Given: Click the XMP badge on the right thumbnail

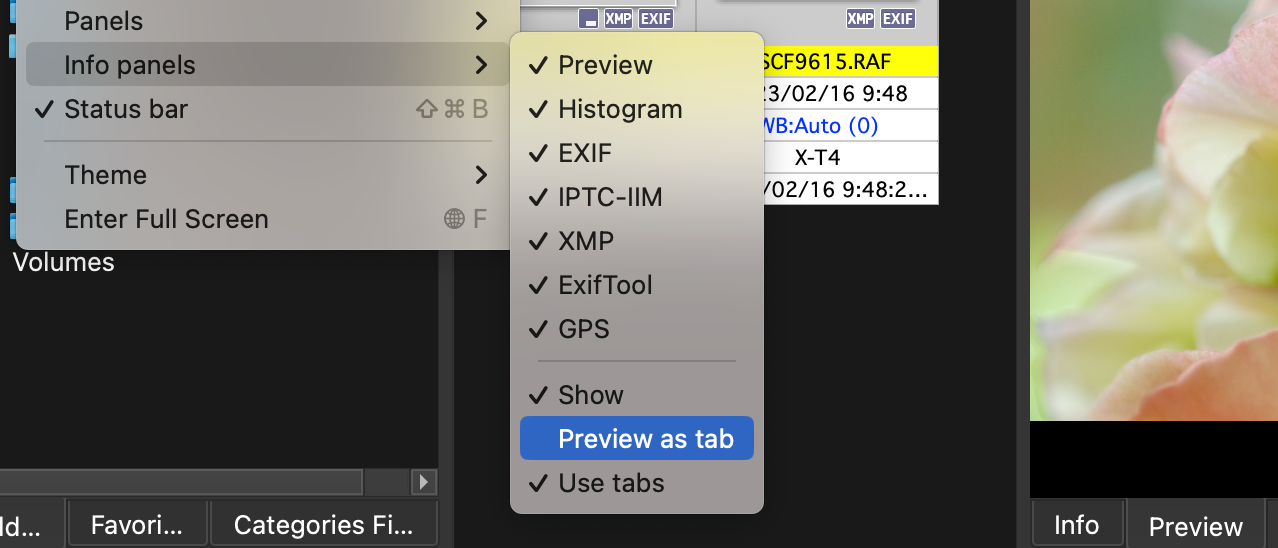Looking at the screenshot, I should [860, 18].
